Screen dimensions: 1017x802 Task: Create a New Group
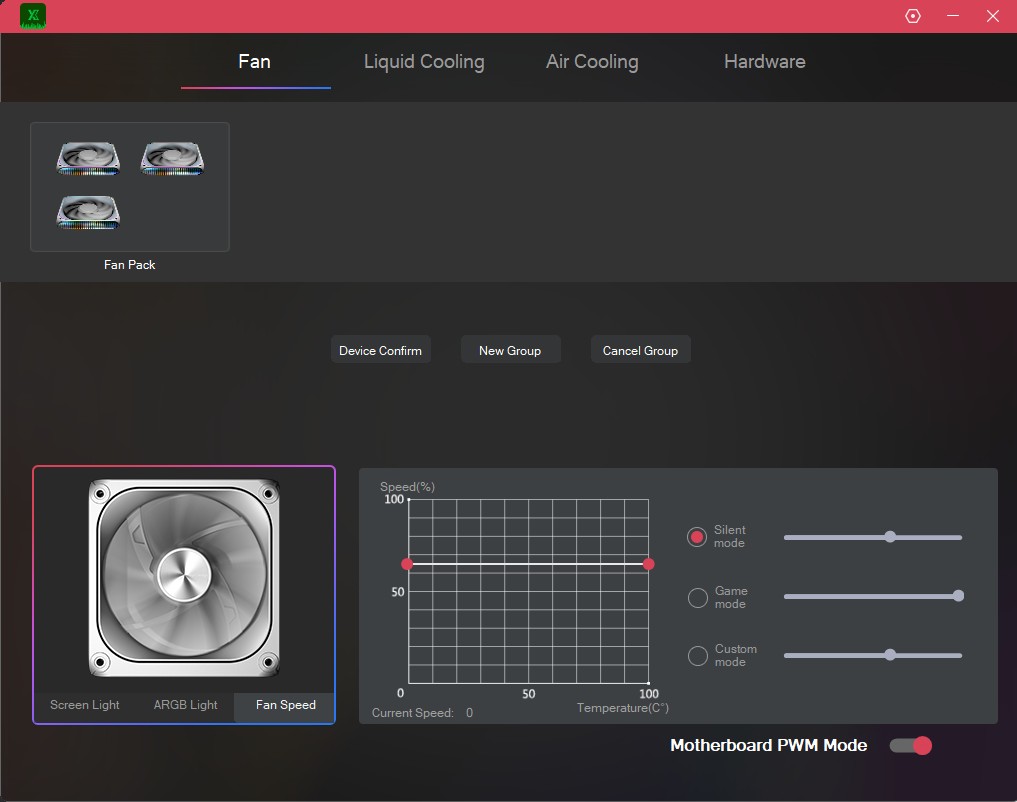pos(510,350)
